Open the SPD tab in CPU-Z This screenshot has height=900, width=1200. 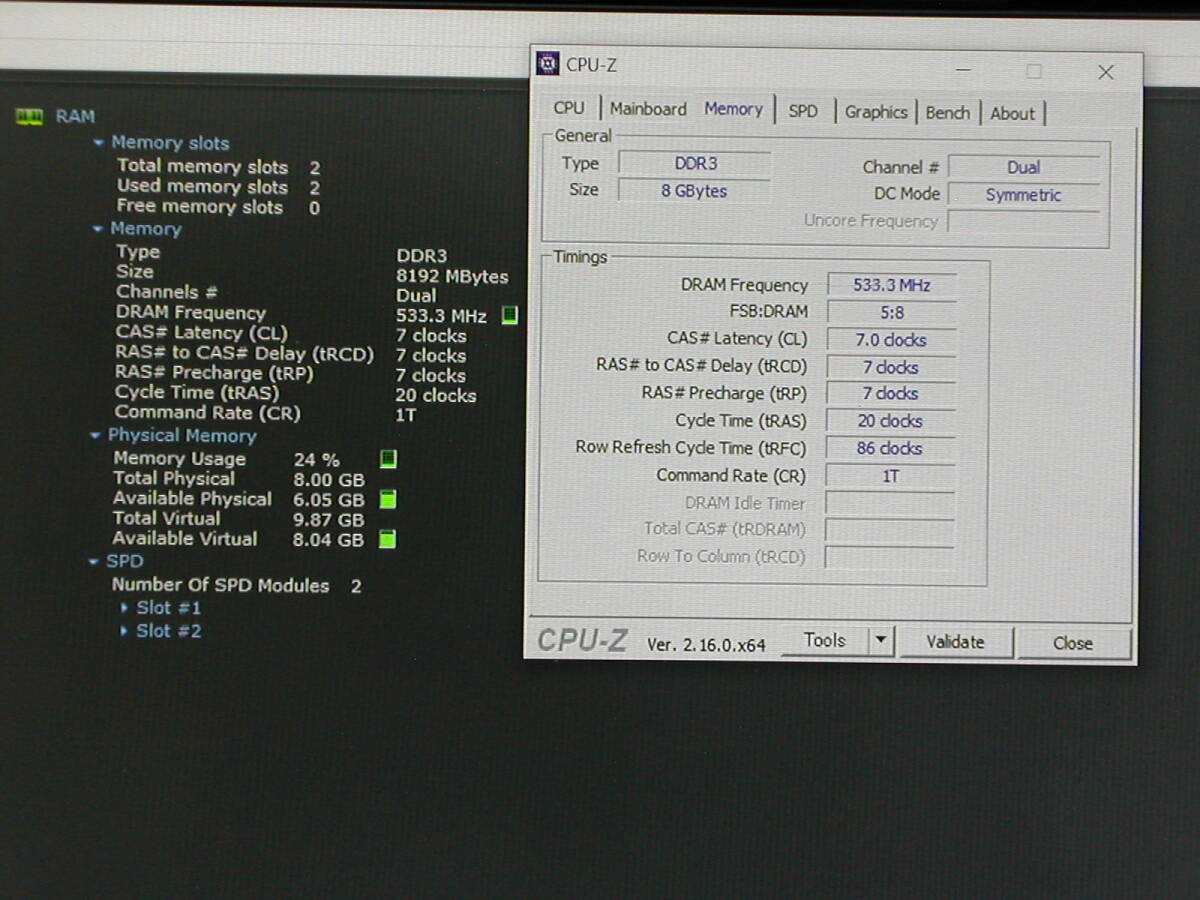pos(803,111)
